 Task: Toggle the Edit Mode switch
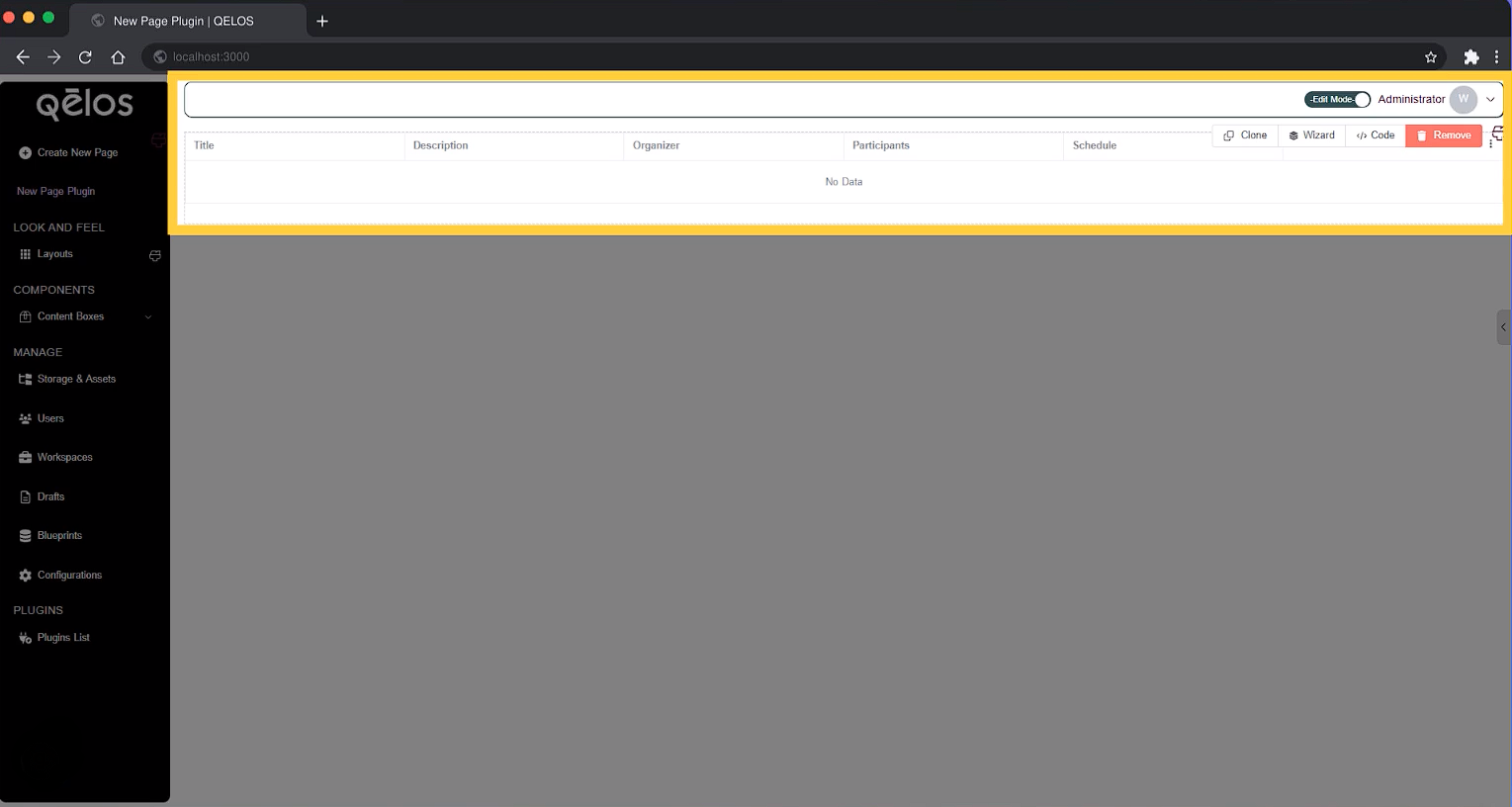click(1337, 99)
